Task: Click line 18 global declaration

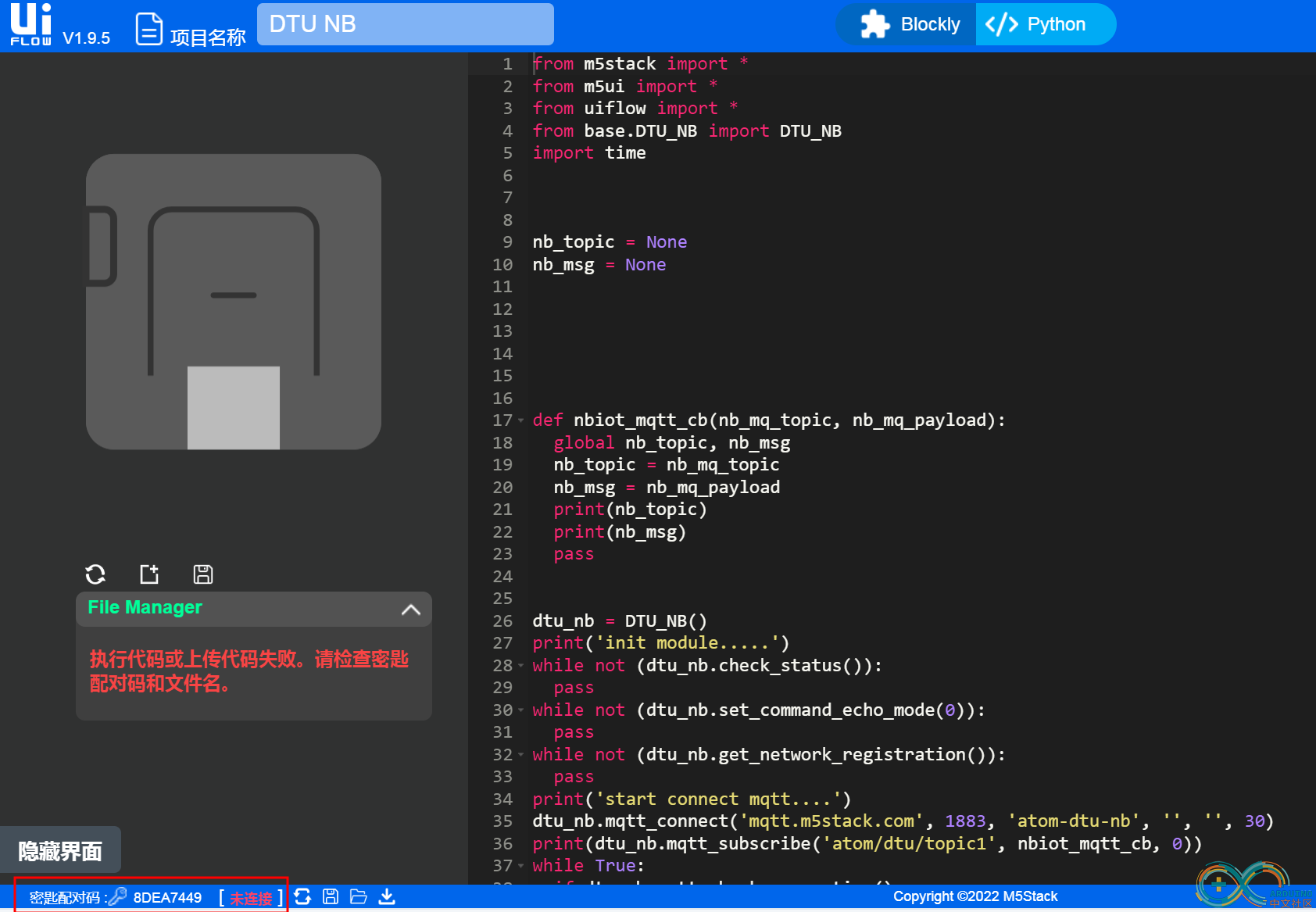Action: click(x=672, y=443)
